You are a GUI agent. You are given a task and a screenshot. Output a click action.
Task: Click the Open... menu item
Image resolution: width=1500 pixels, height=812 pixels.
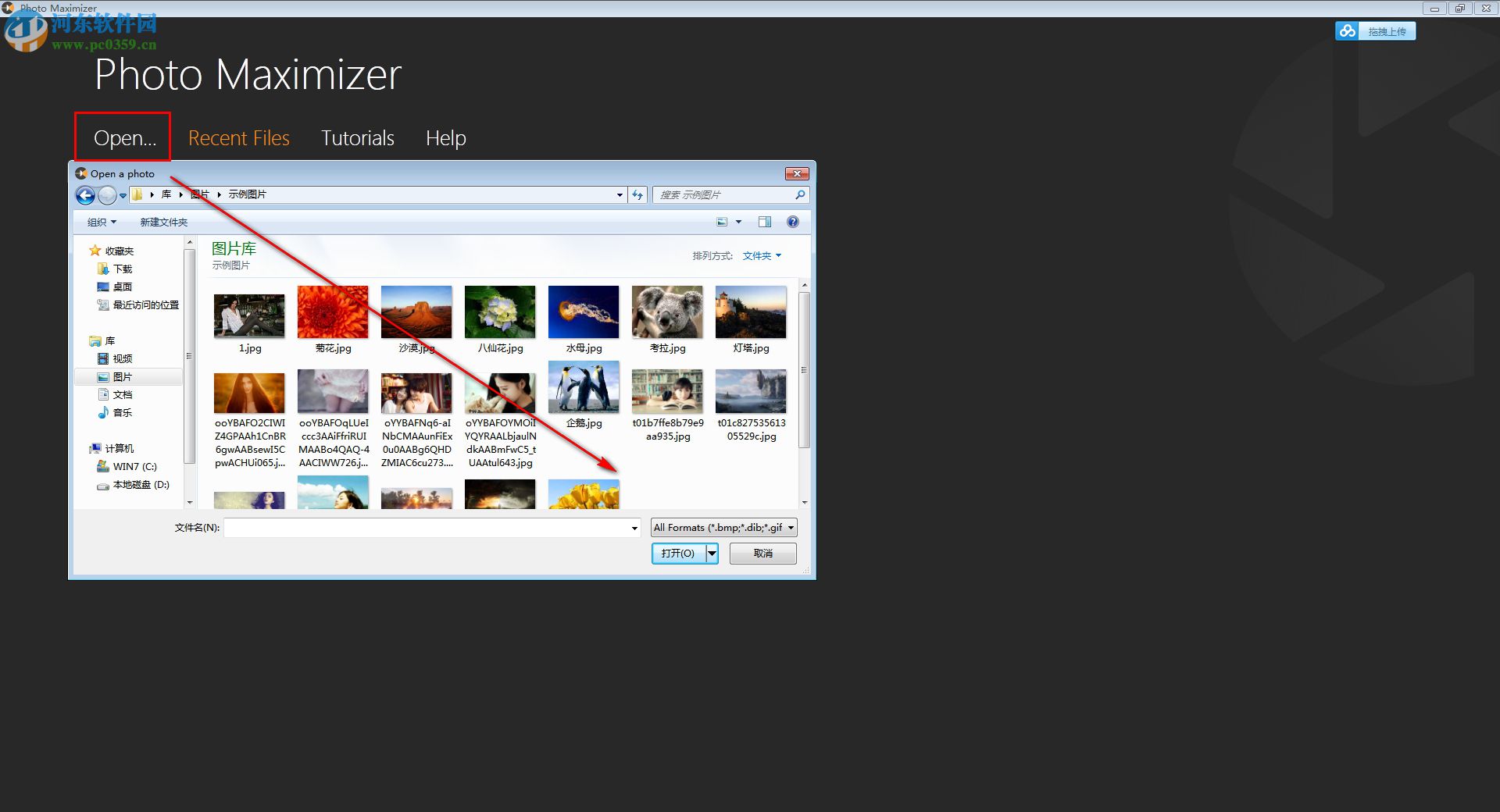124,138
